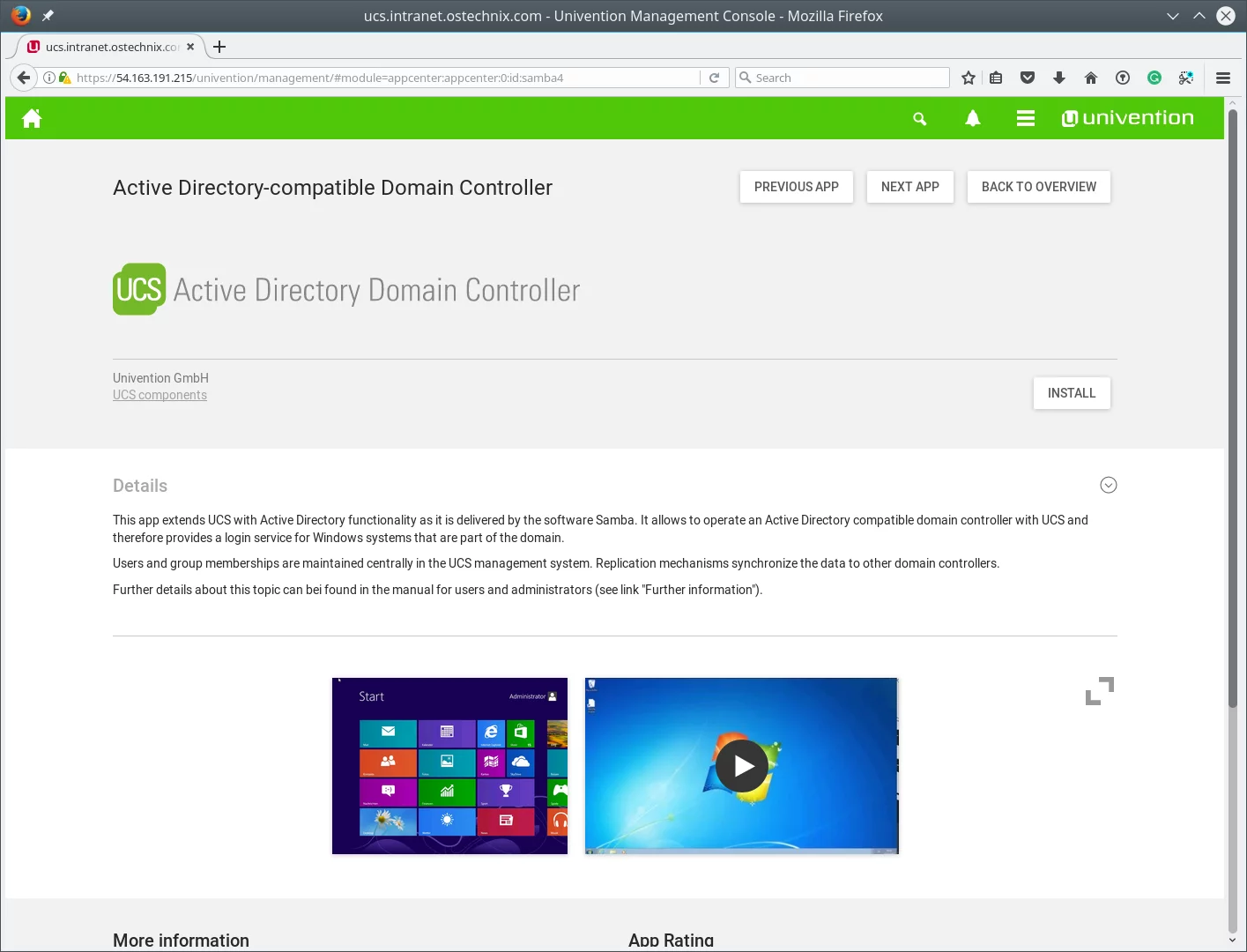Image resolution: width=1247 pixels, height=952 pixels.
Task: Return to the App Center overview
Action: click(1039, 187)
